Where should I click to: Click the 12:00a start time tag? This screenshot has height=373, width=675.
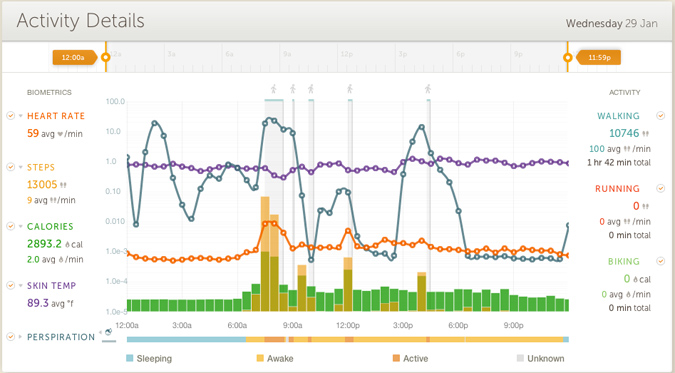75,57
